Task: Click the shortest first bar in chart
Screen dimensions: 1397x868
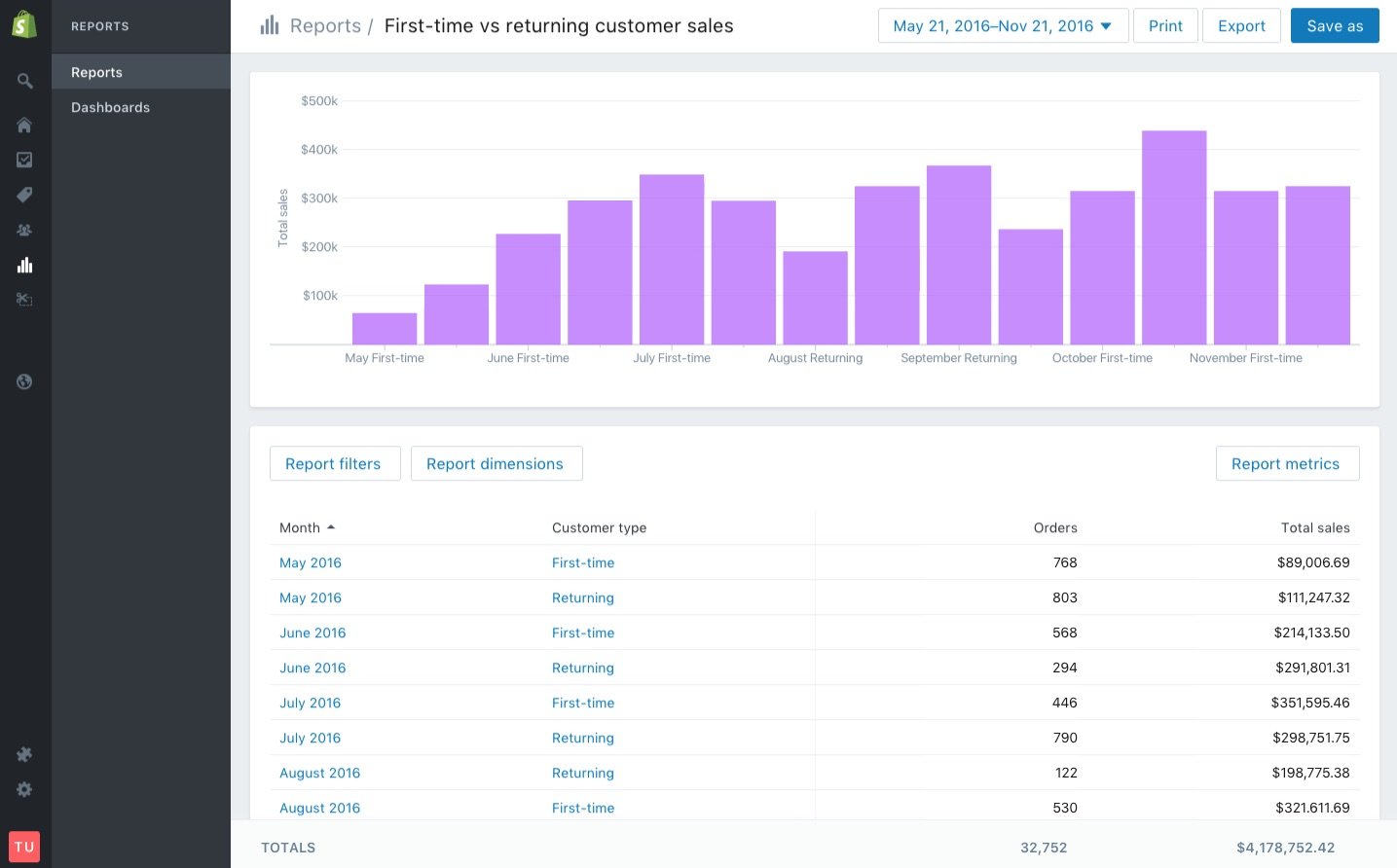Action: point(385,329)
